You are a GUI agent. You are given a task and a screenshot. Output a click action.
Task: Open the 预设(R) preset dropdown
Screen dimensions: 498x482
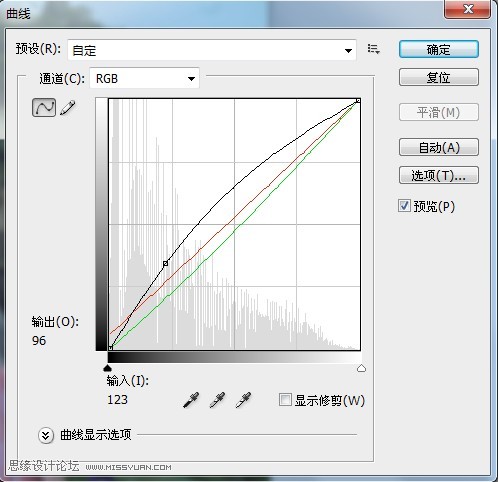212,50
